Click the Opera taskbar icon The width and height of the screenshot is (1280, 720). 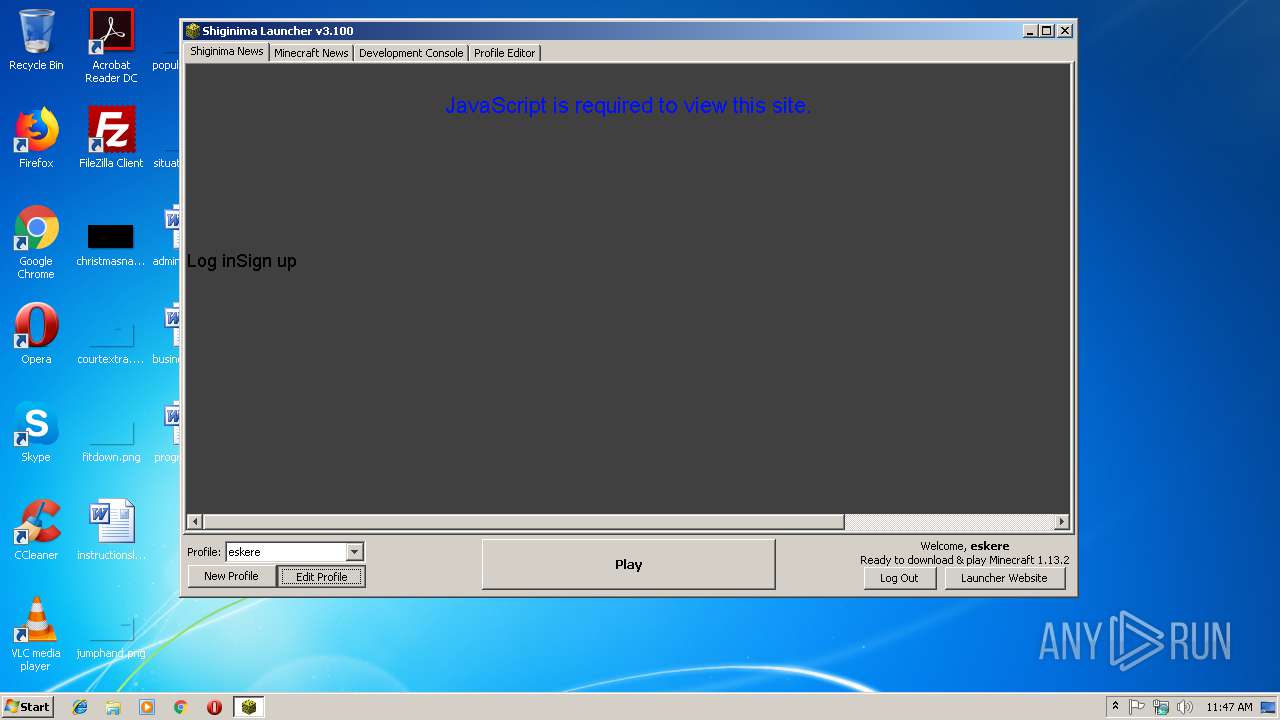[x=214, y=707]
